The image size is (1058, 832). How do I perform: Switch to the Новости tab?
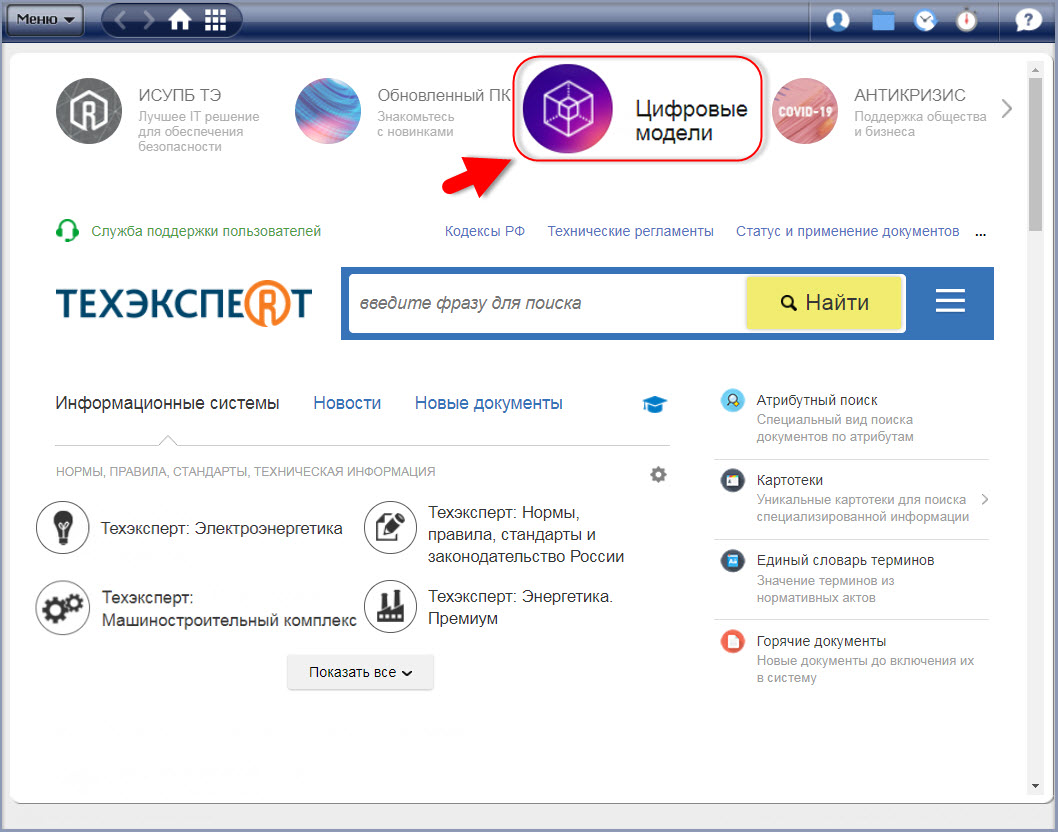[347, 403]
